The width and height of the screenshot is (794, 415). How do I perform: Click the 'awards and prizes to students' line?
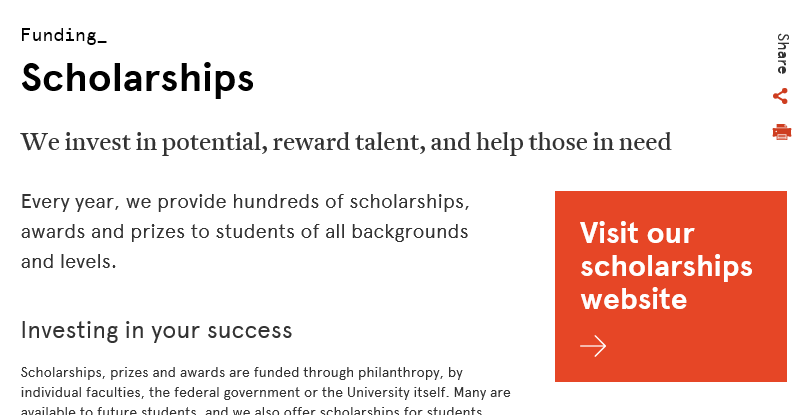coord(245,232)
